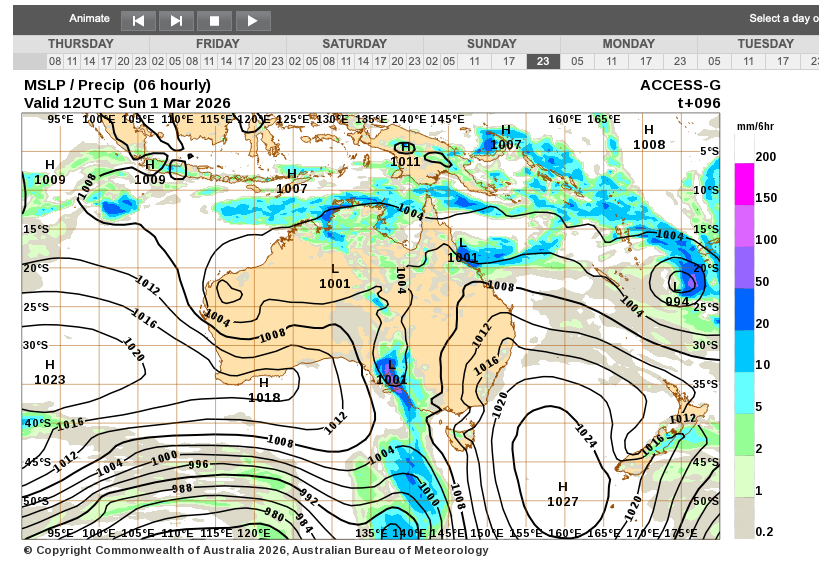
Task: Play the forecast animation
Action: [252, 20]
